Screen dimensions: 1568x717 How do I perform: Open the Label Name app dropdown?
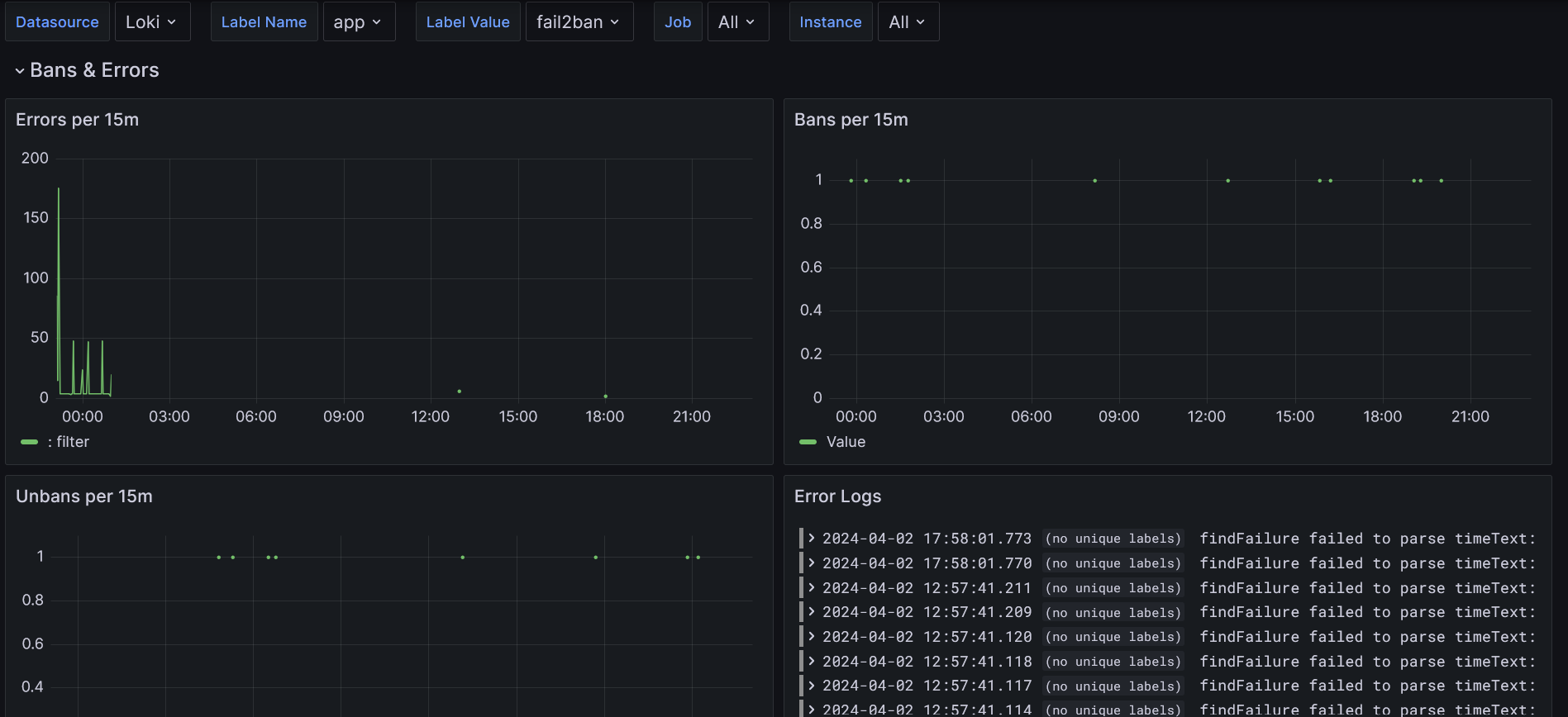[x=358, y=22]
